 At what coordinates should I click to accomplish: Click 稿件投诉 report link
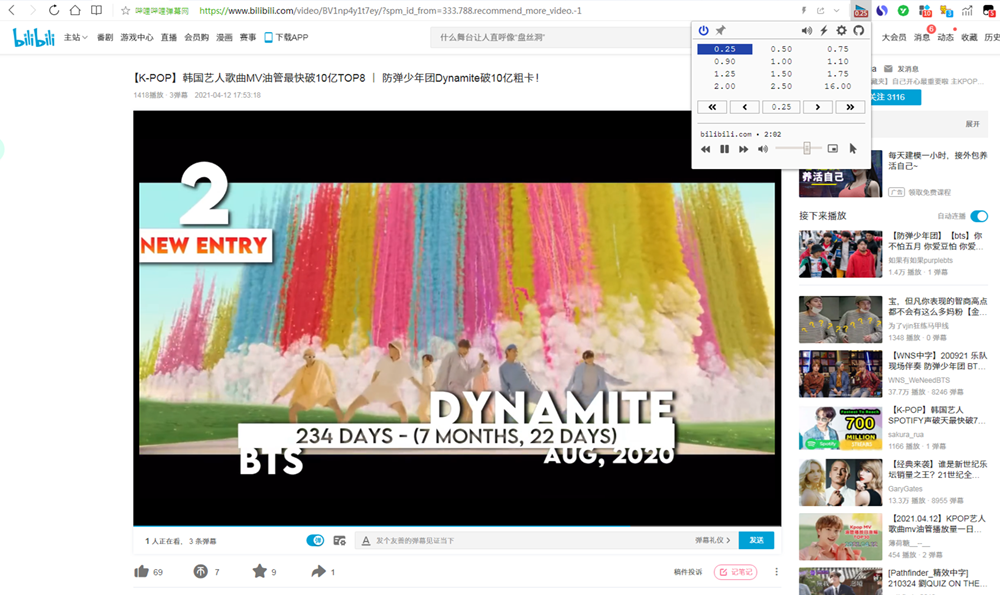[x=688, y=572]
